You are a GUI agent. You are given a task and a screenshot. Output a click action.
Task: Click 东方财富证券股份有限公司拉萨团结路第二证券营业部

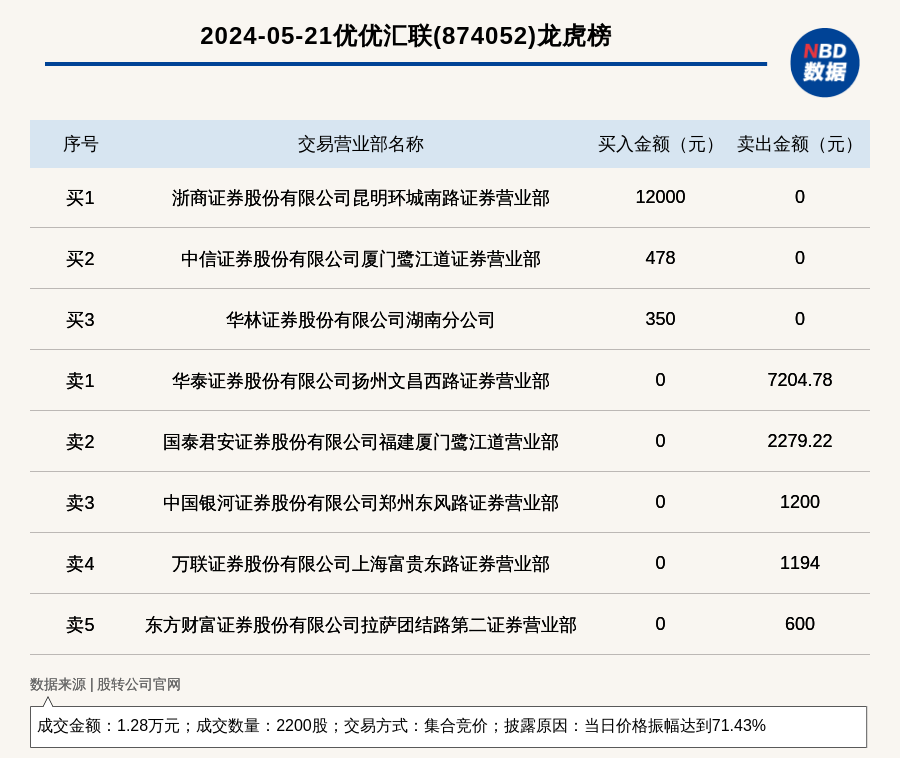click(360, 625)
